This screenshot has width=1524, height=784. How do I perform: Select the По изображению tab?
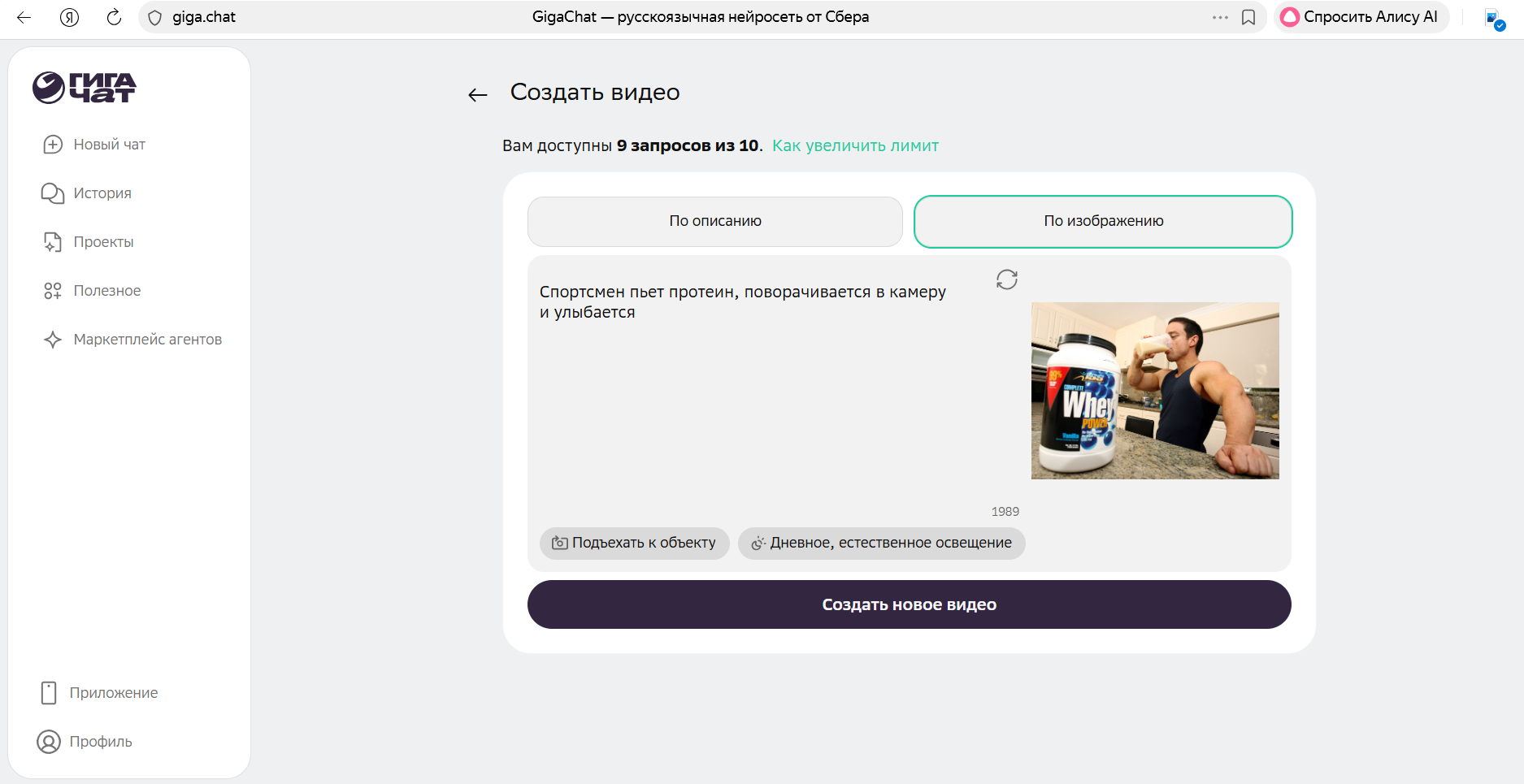coord(1103,221)
